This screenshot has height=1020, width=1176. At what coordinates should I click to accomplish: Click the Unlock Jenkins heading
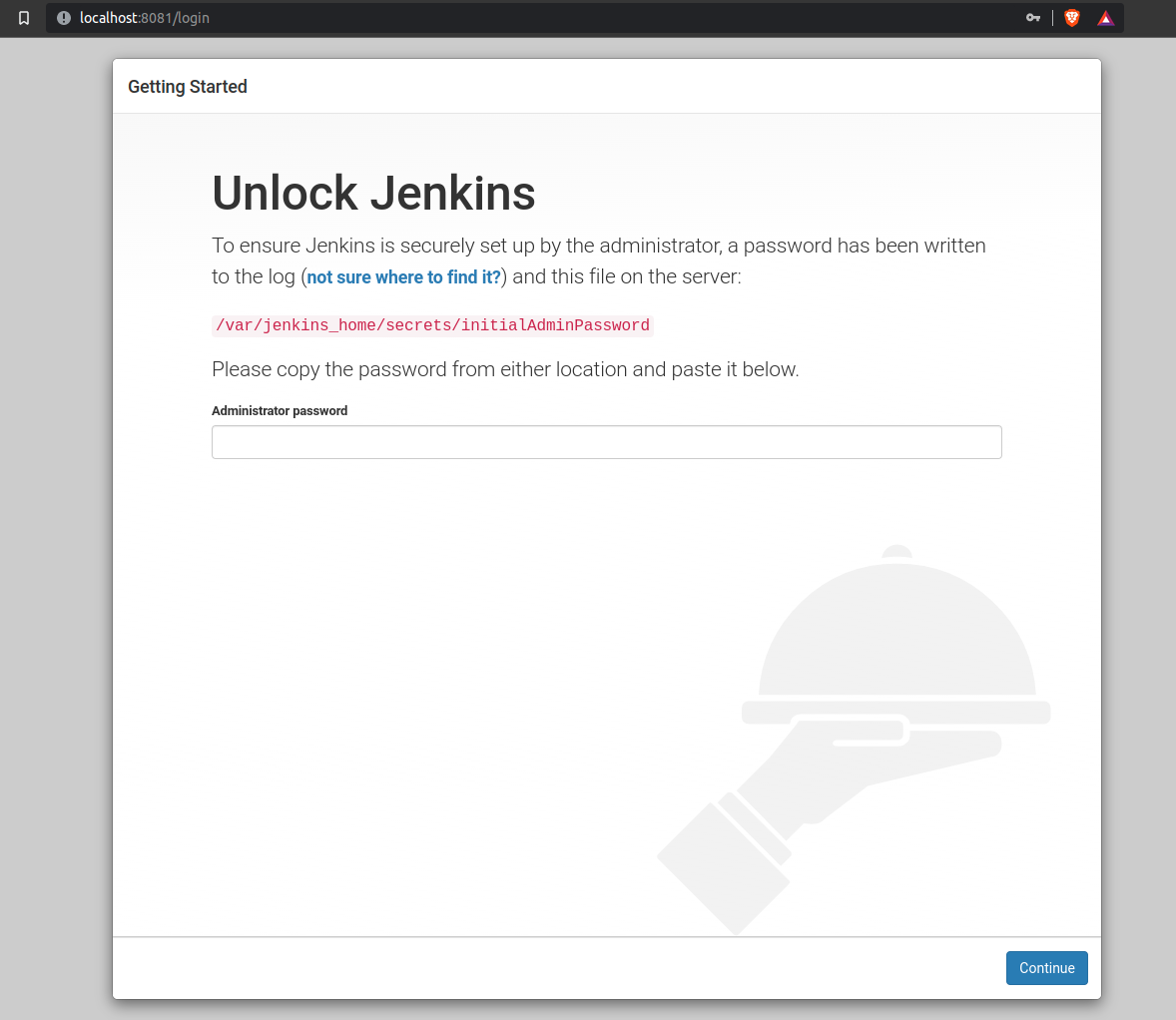coord(373,194)
